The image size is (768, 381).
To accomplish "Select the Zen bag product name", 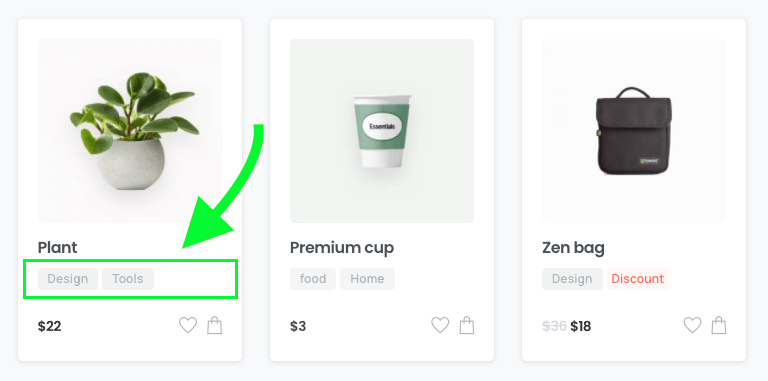I will [573, 248].
